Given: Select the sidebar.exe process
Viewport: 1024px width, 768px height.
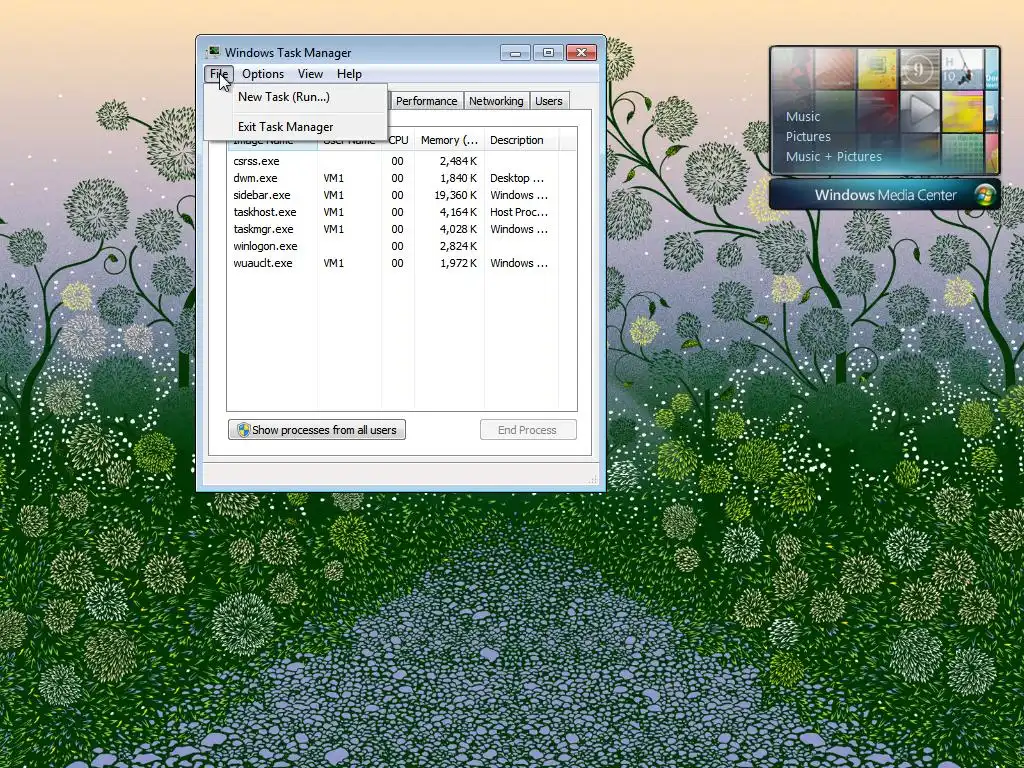Looking at the screenshot, I should [x=394, y=195].
